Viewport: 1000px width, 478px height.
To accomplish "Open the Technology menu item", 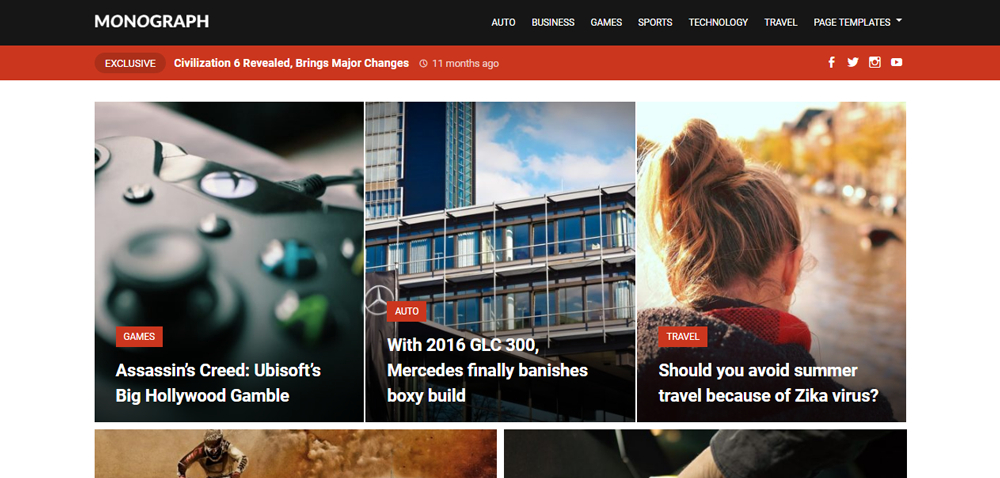I will 718,22.
